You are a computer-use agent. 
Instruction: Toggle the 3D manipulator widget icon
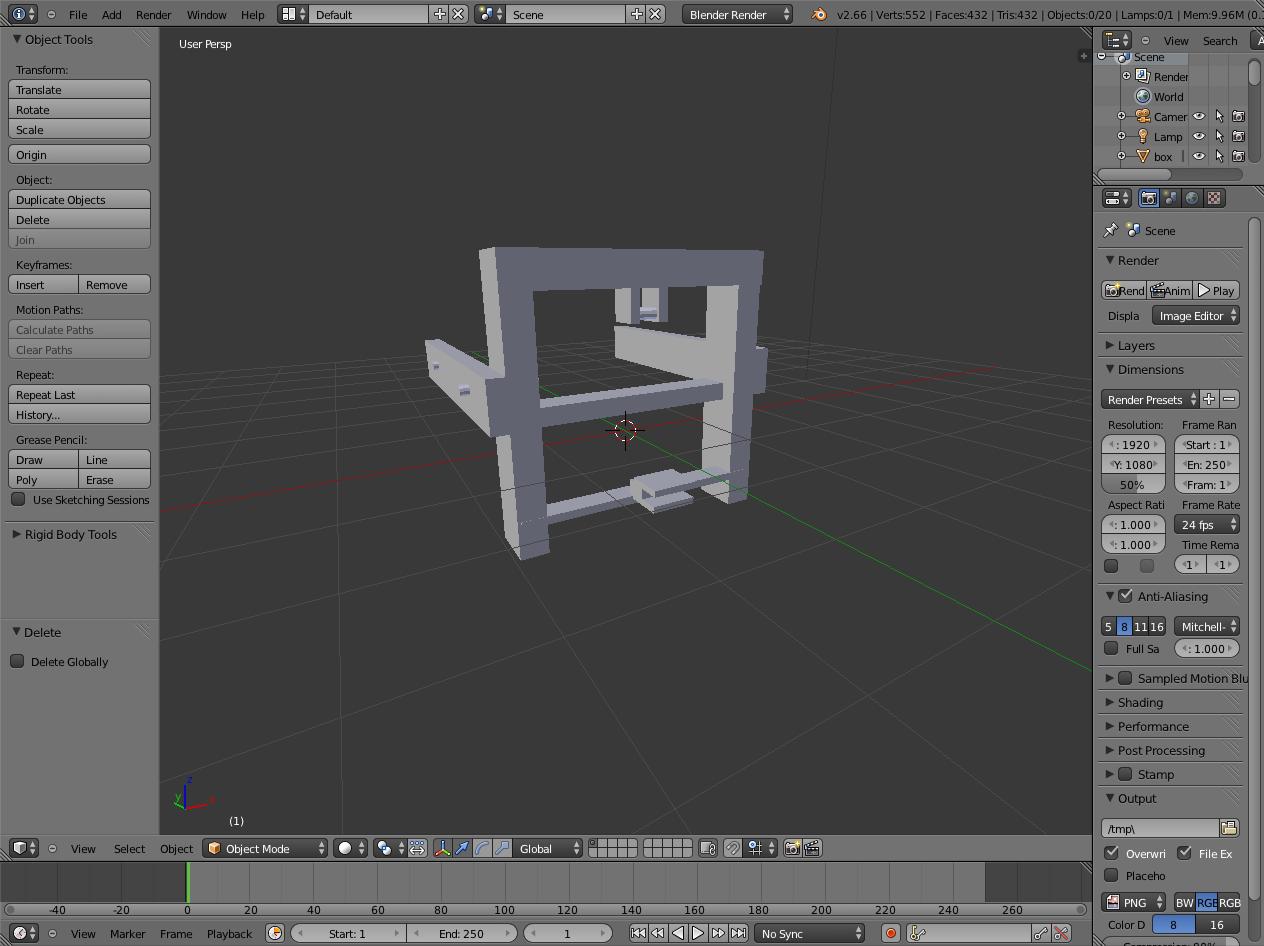tap(442, 848)
